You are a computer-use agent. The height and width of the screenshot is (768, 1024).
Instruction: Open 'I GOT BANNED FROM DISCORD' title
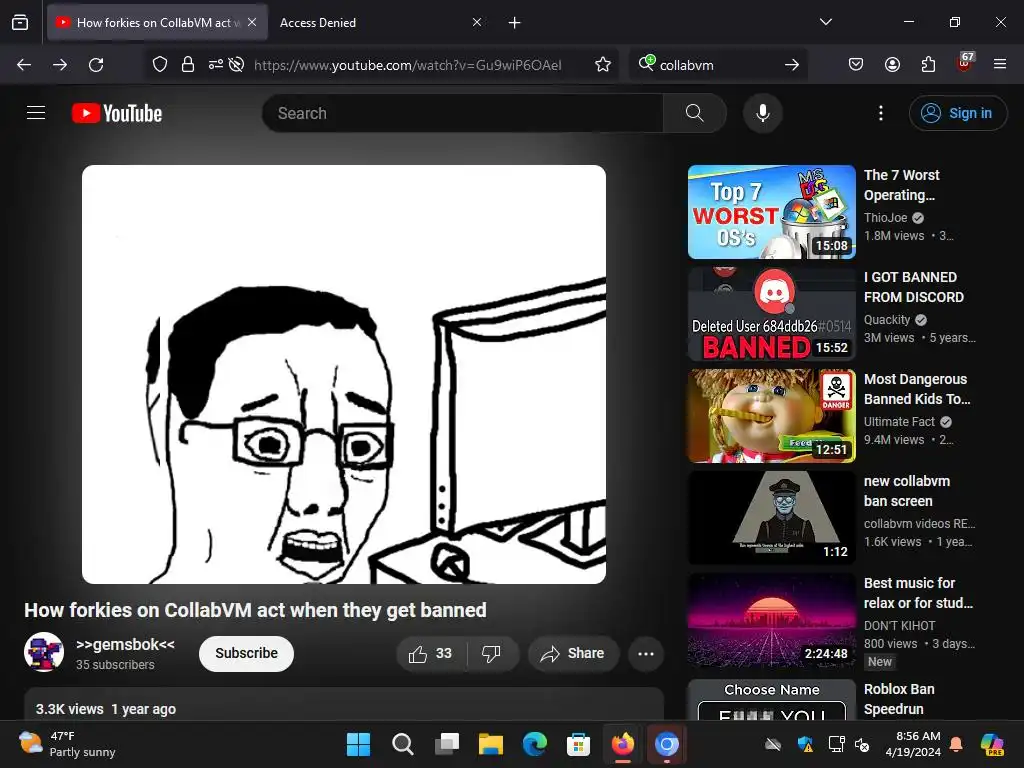coord(914,287)
